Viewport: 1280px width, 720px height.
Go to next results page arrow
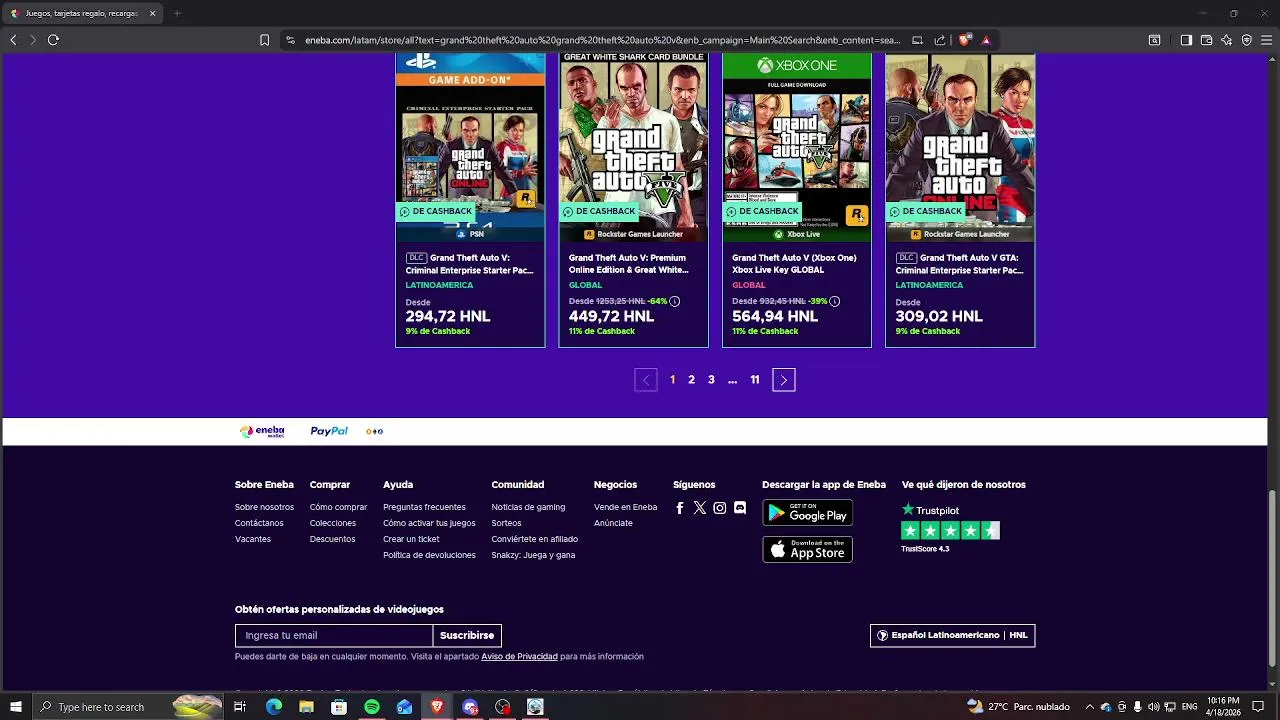coord(784,380)
